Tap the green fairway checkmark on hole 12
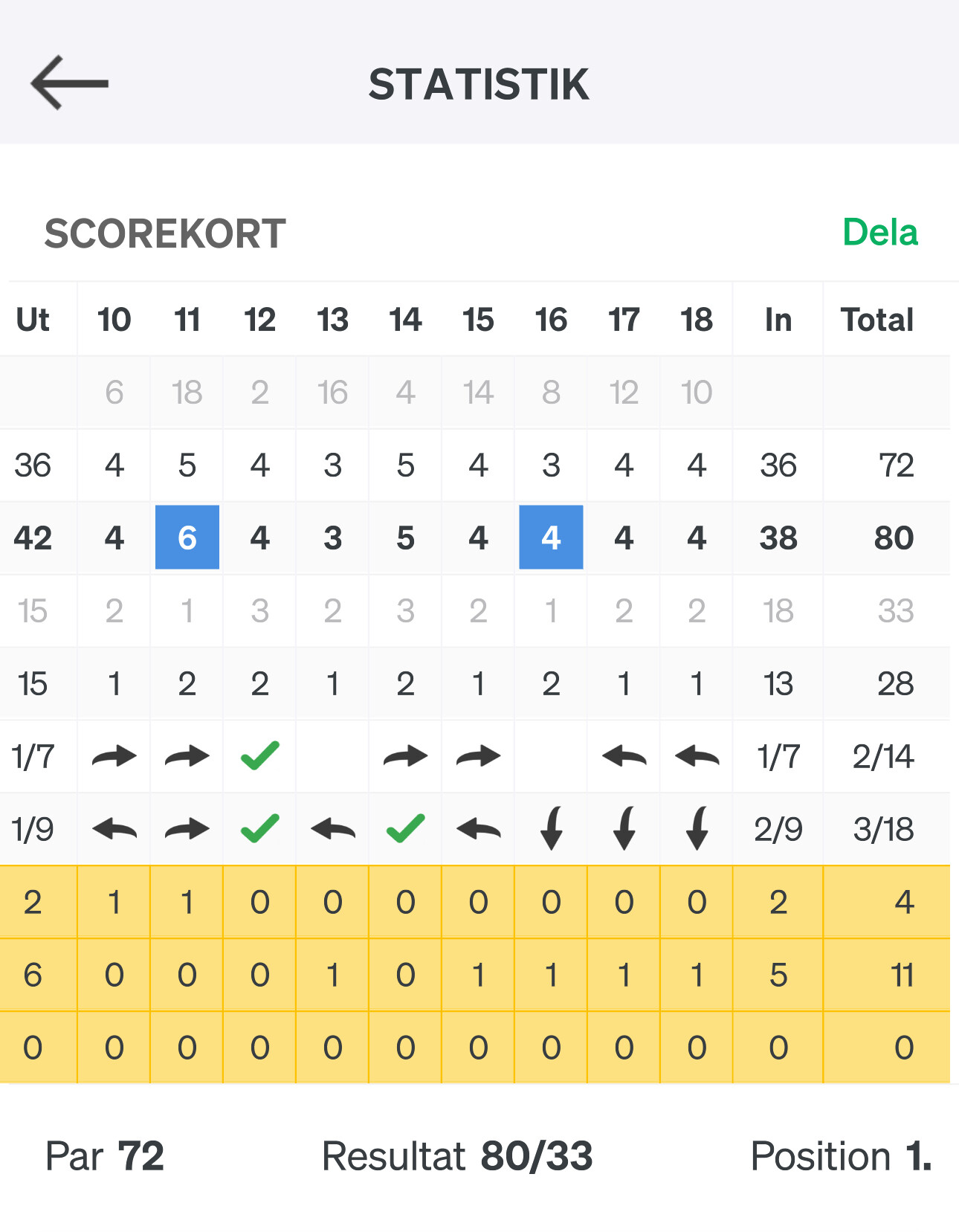This screenshot has width=959, height=1232. [260, 756]
